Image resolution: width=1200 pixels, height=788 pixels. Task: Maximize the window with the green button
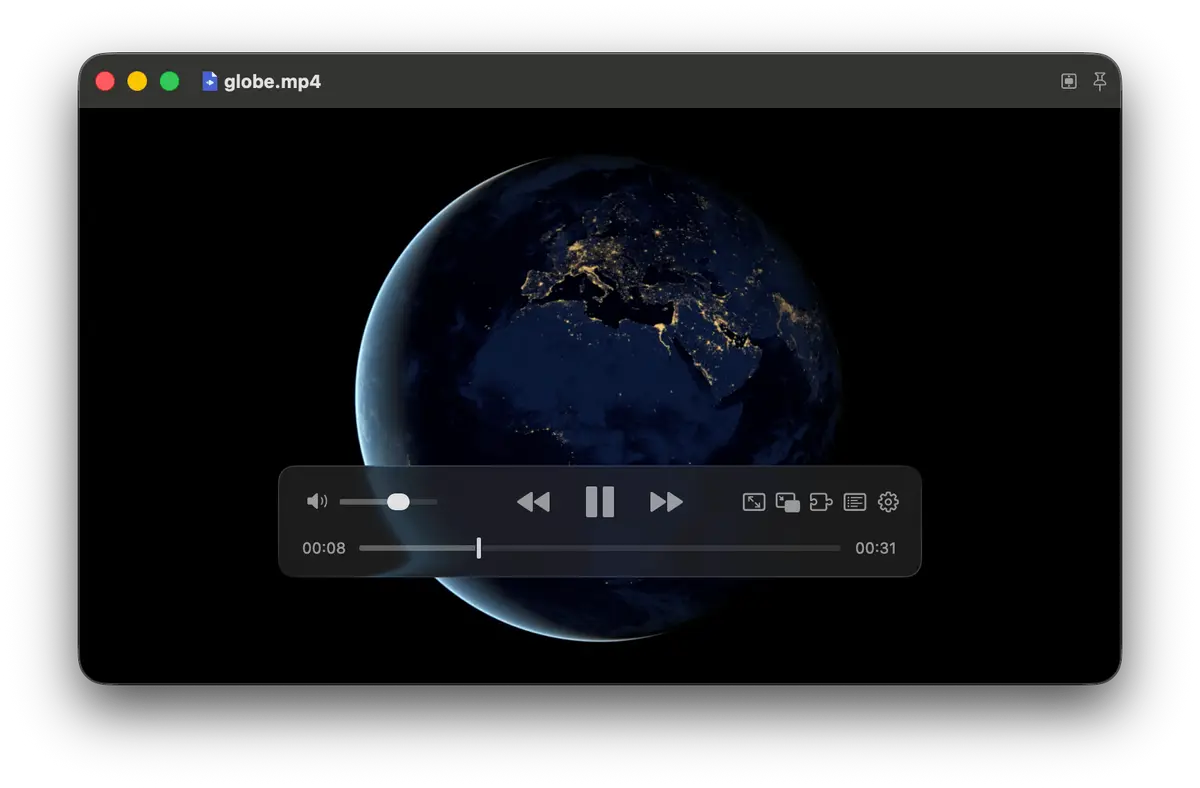pos(170,81)
